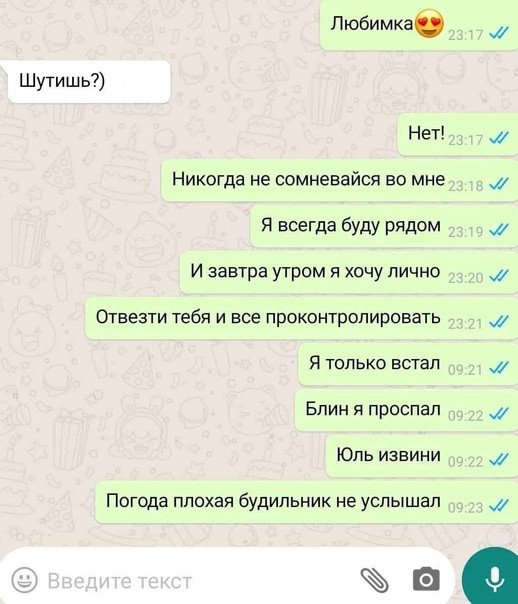Open the emoji picker smiley icon

pos(24,579)
